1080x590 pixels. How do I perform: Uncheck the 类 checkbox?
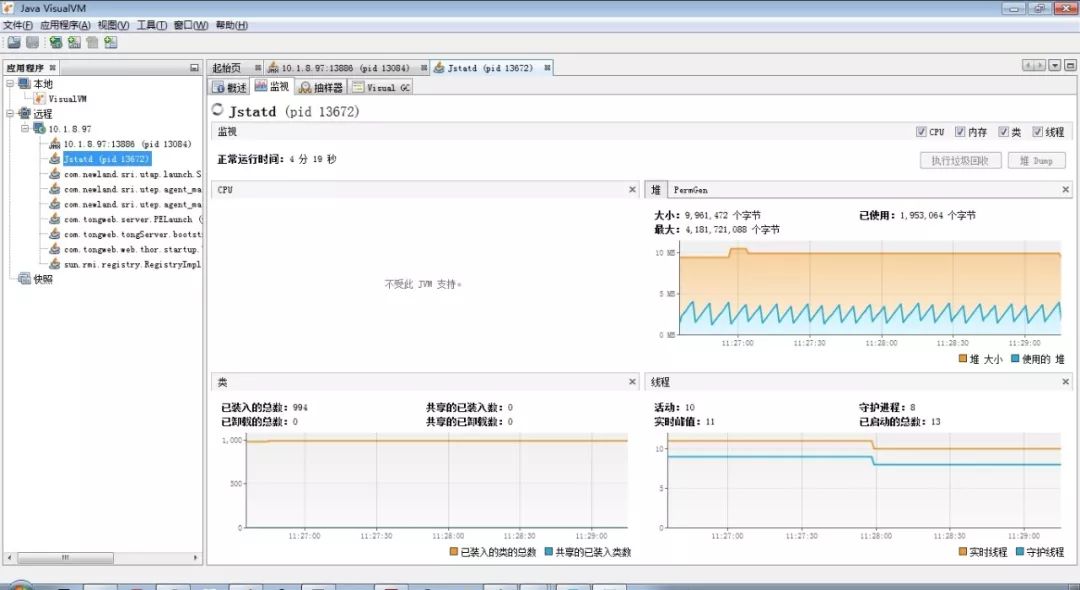pyautogui.click(x=1003, y=131)
